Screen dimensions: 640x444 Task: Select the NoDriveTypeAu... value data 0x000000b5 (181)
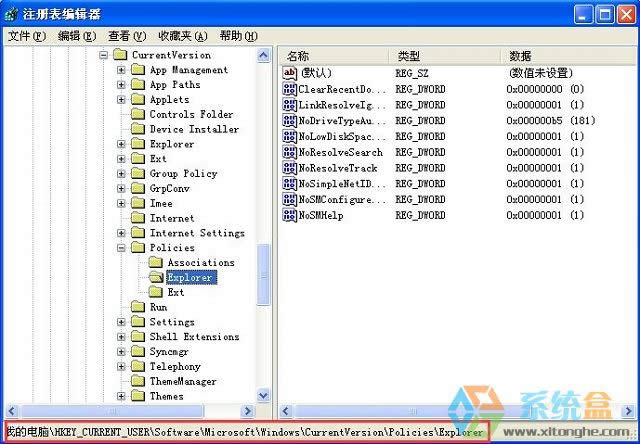(x=551, y=121)
